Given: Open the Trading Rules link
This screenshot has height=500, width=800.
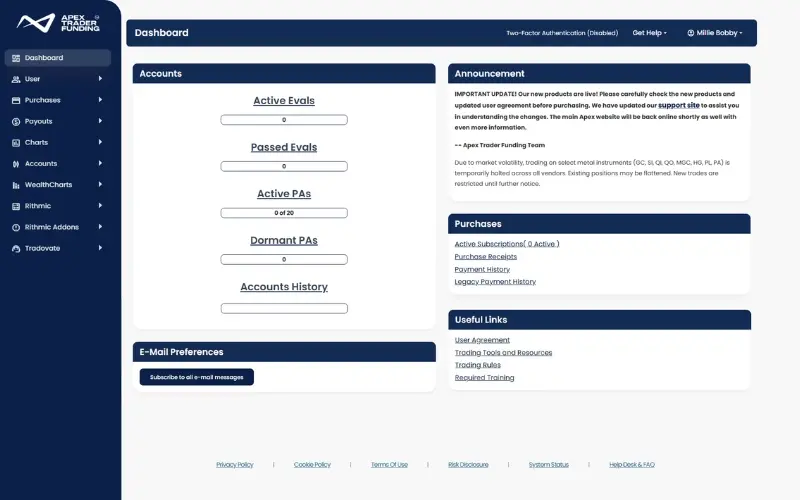Looking at the screenshot, I should click(478, 365).
